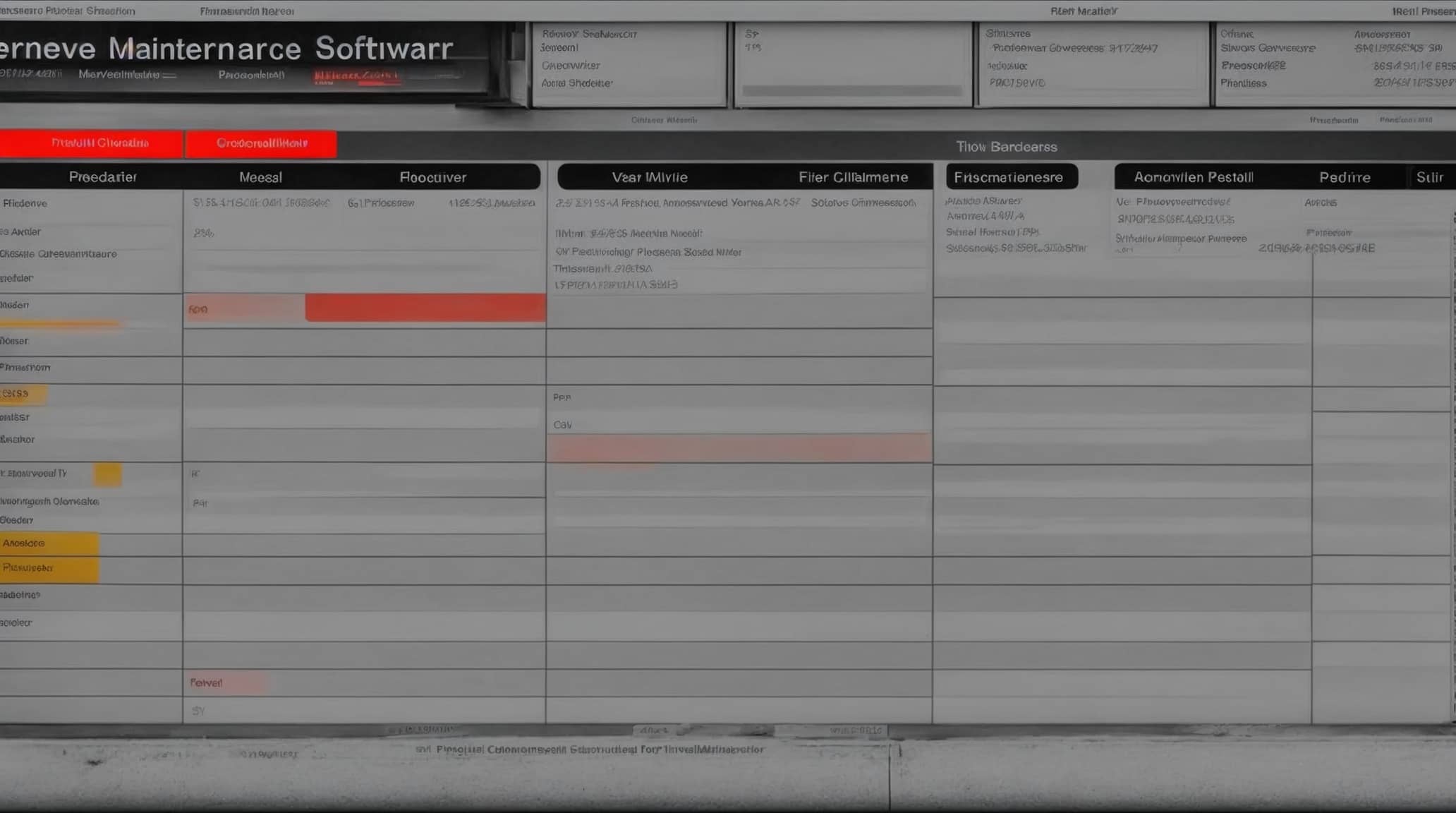The height and width of the screenshot is (813, 1456).
Task: Select the Roeser row label
Action: (x=14, y=341)
